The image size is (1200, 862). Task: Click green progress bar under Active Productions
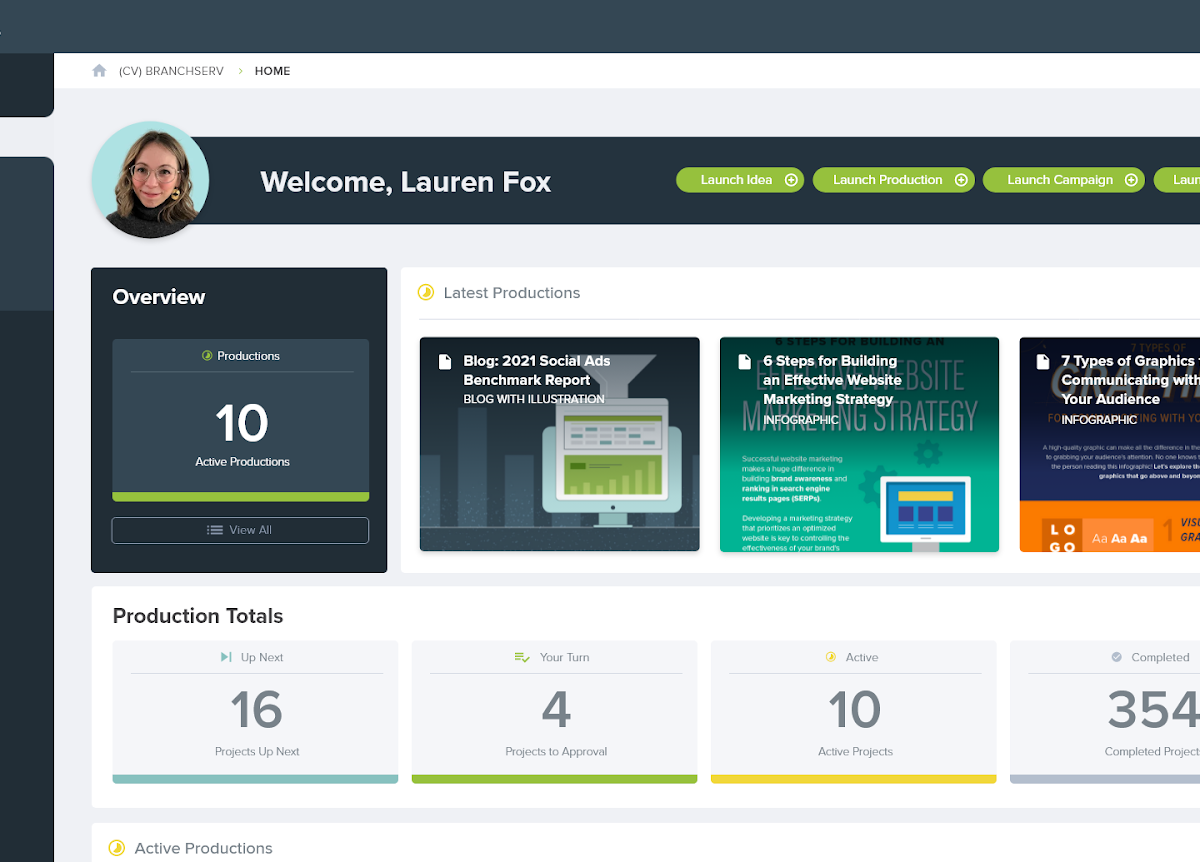tap(240, 496)
